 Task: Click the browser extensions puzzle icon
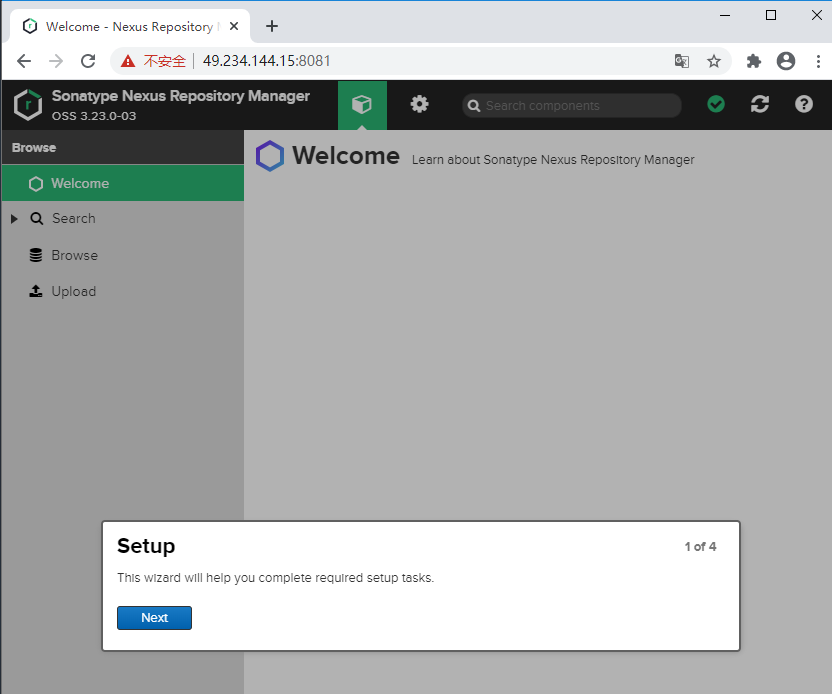coord(754,61)
